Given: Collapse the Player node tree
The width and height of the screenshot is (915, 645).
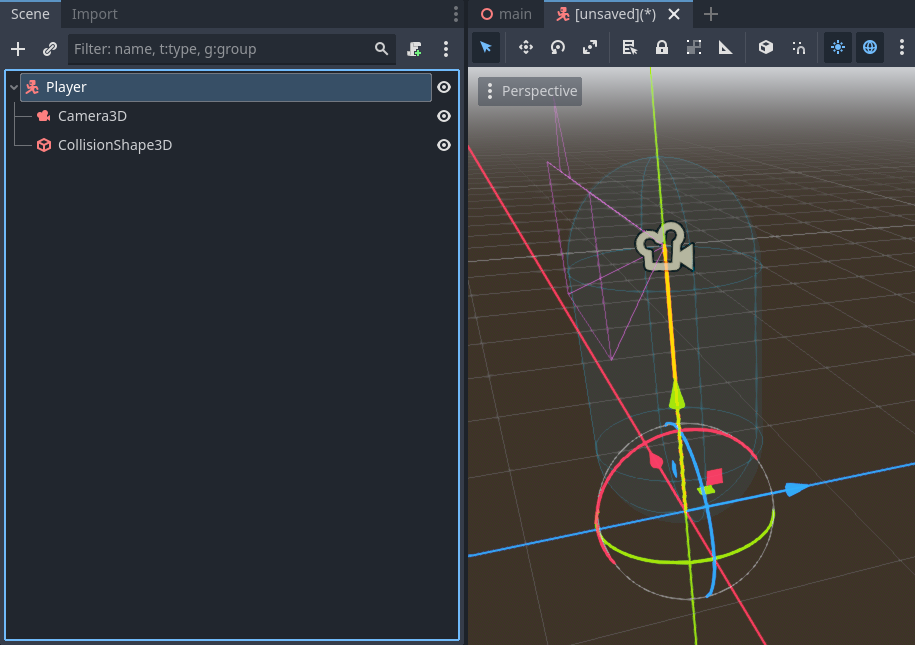Looking at the screenshot, I should tap(12, 88).
